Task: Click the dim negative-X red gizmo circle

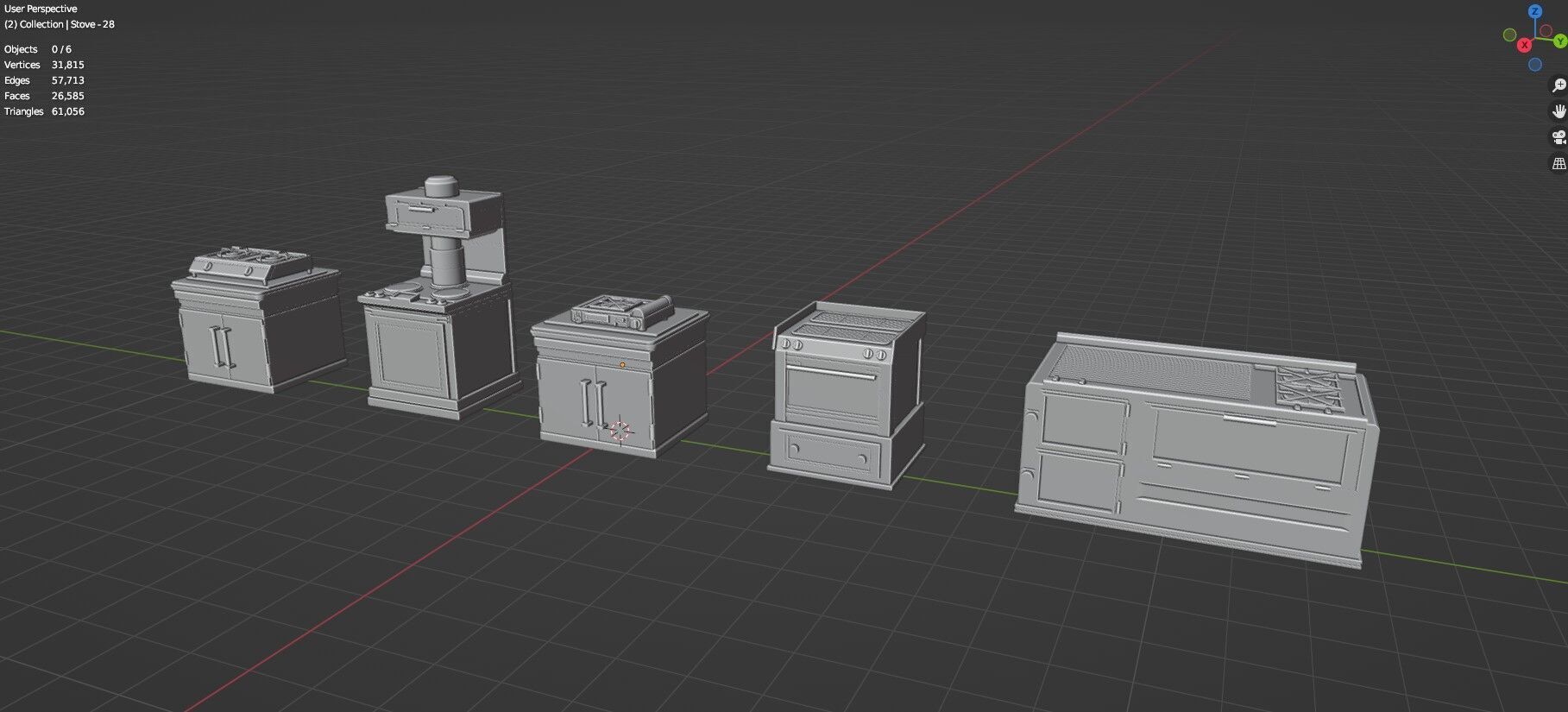Action: click(1546, 31)
